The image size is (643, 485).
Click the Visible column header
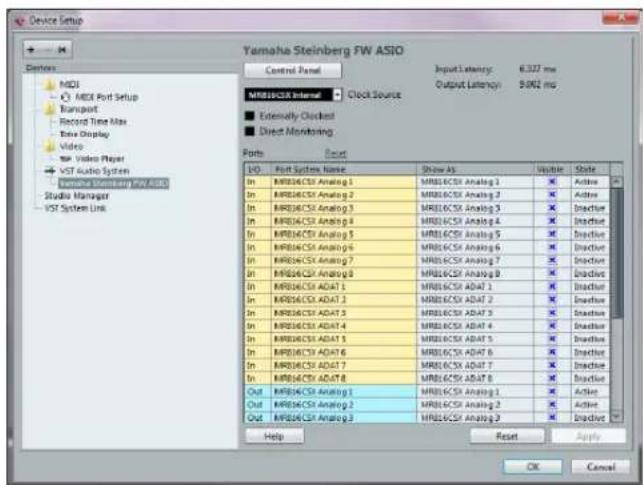tap(552, 169)
